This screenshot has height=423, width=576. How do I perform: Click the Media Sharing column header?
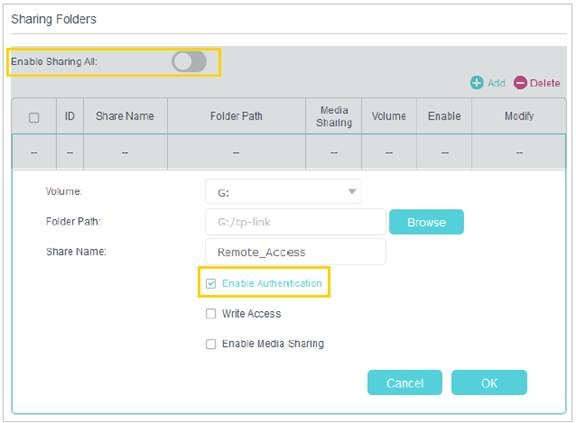click(x=334, y=116)
